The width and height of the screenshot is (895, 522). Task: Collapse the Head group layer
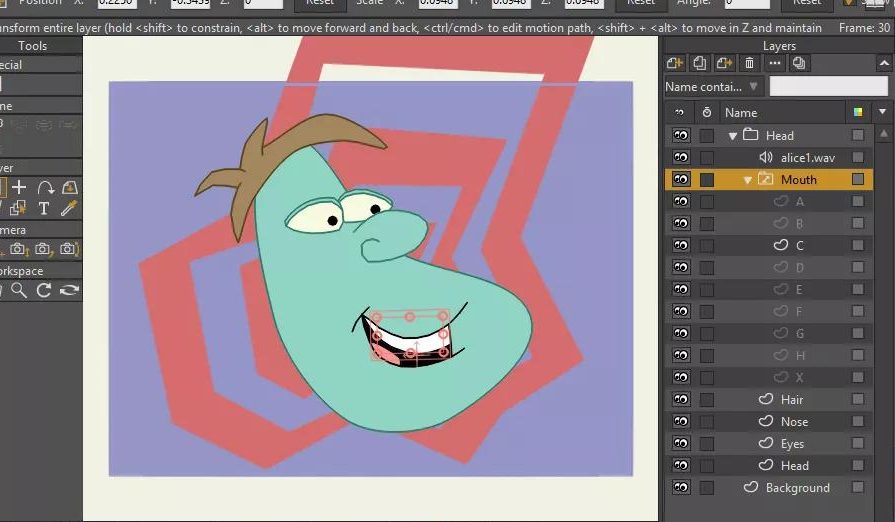pos(733,136)
